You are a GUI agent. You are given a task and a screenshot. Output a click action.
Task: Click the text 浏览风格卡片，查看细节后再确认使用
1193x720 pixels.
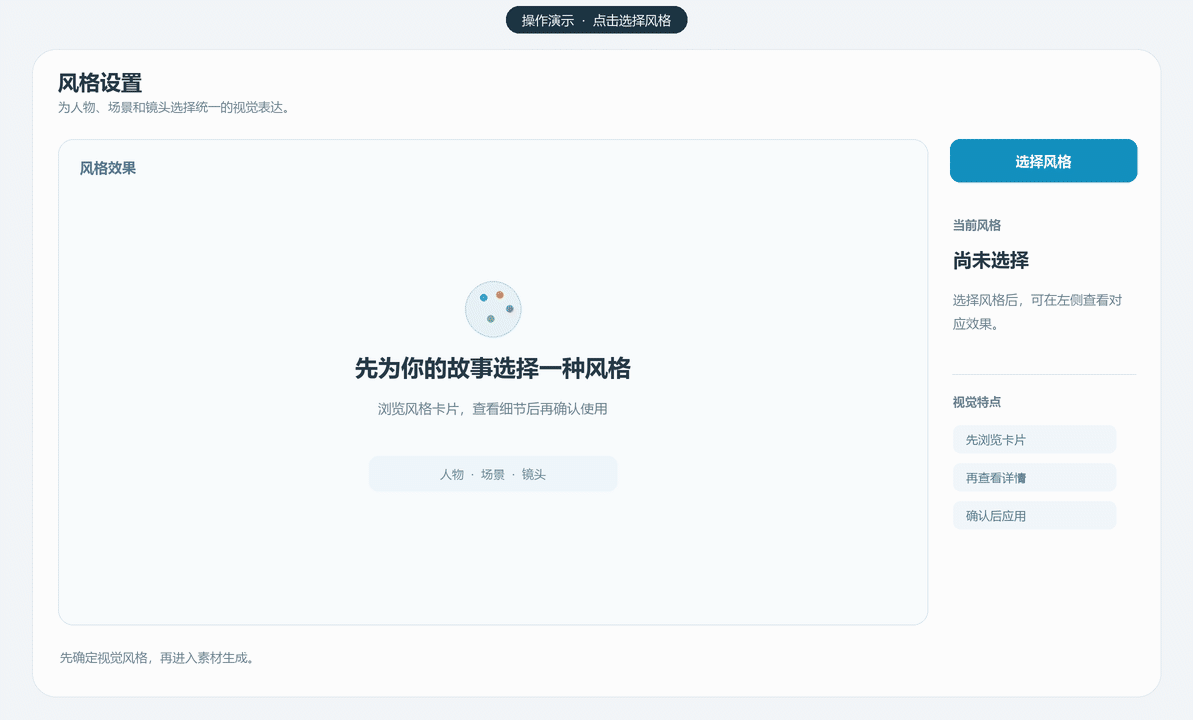pos(493,409)
